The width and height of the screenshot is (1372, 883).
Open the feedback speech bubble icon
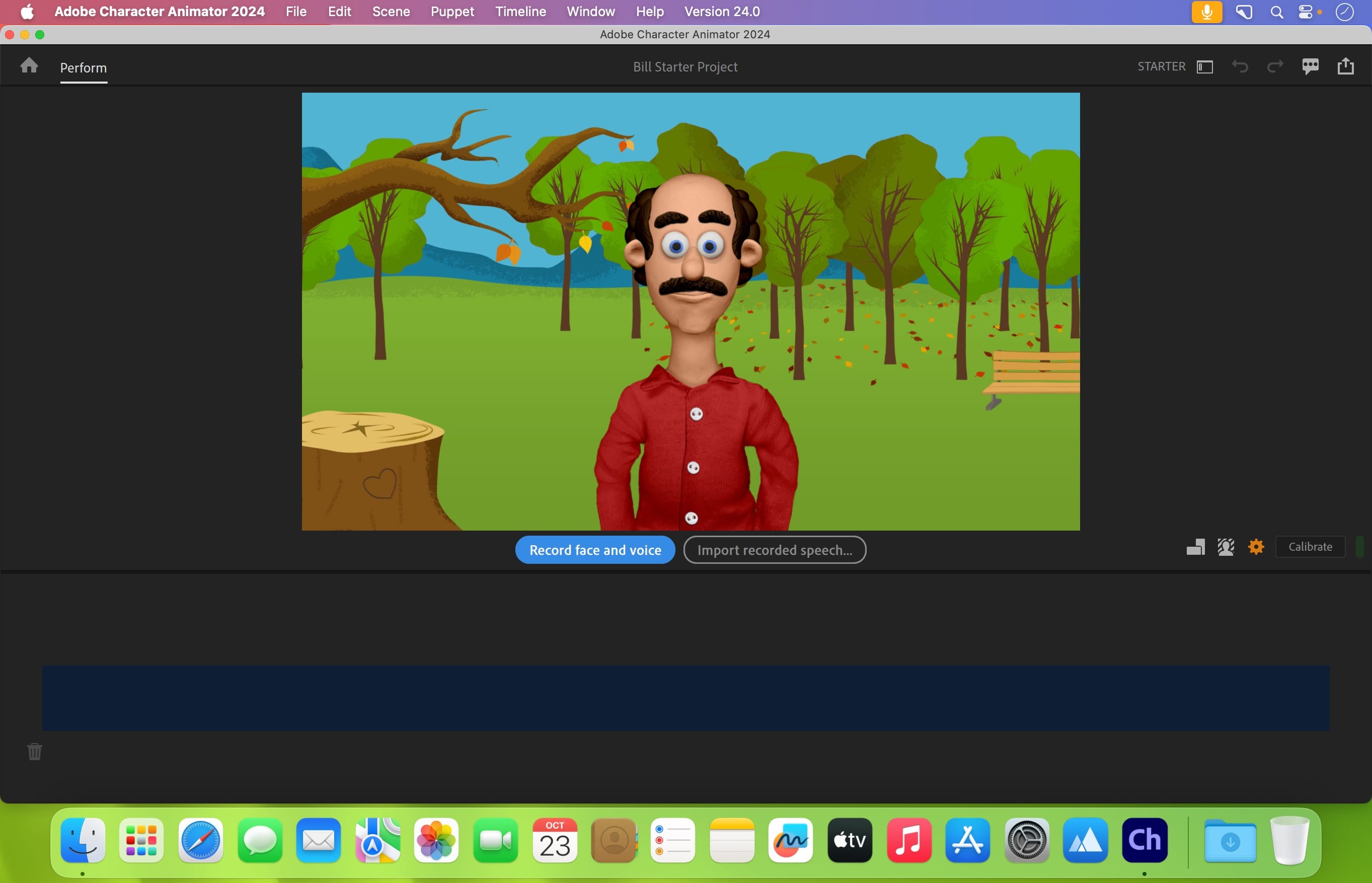[1310, 66]
